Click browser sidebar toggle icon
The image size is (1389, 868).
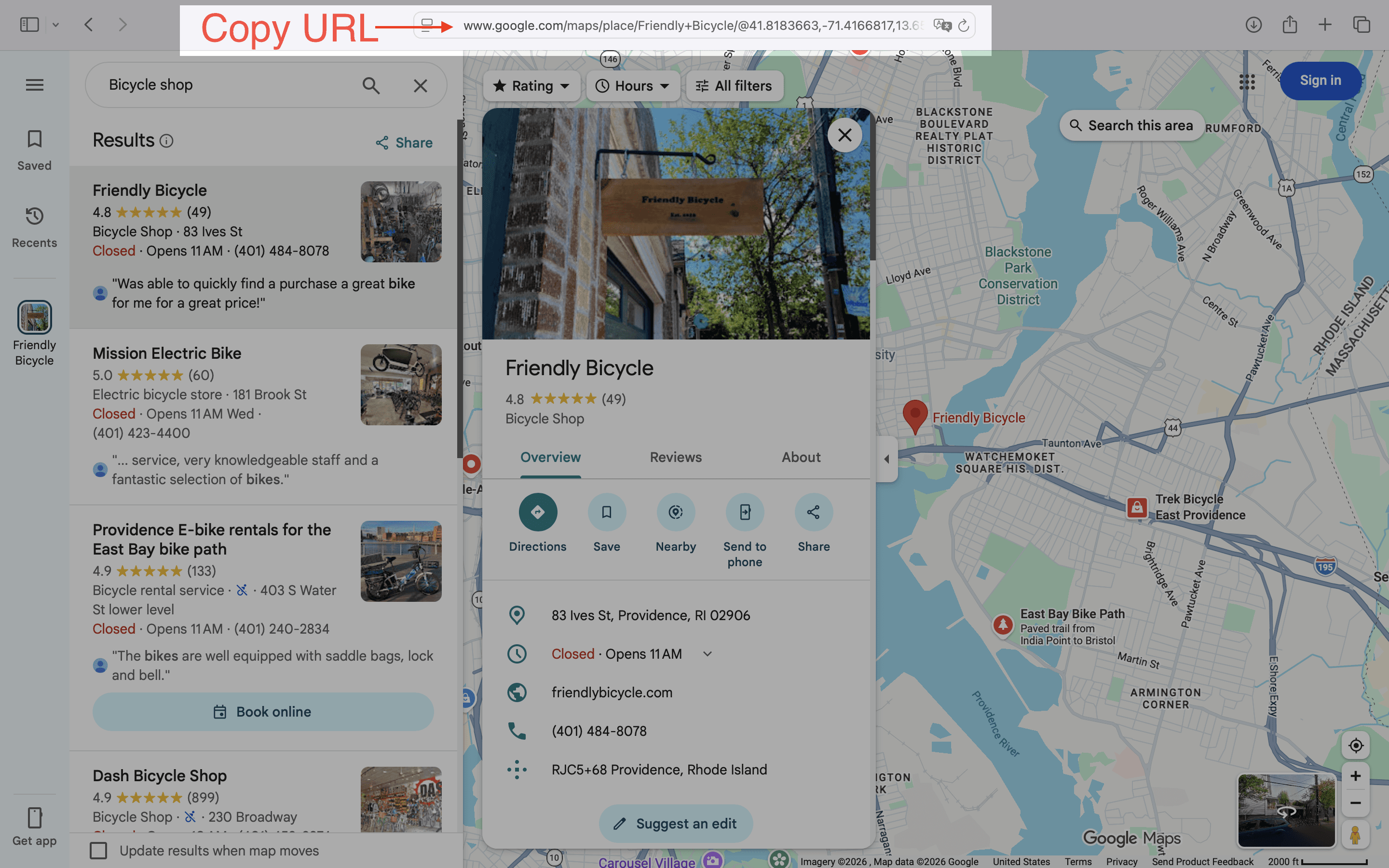[x=29, y=25]
